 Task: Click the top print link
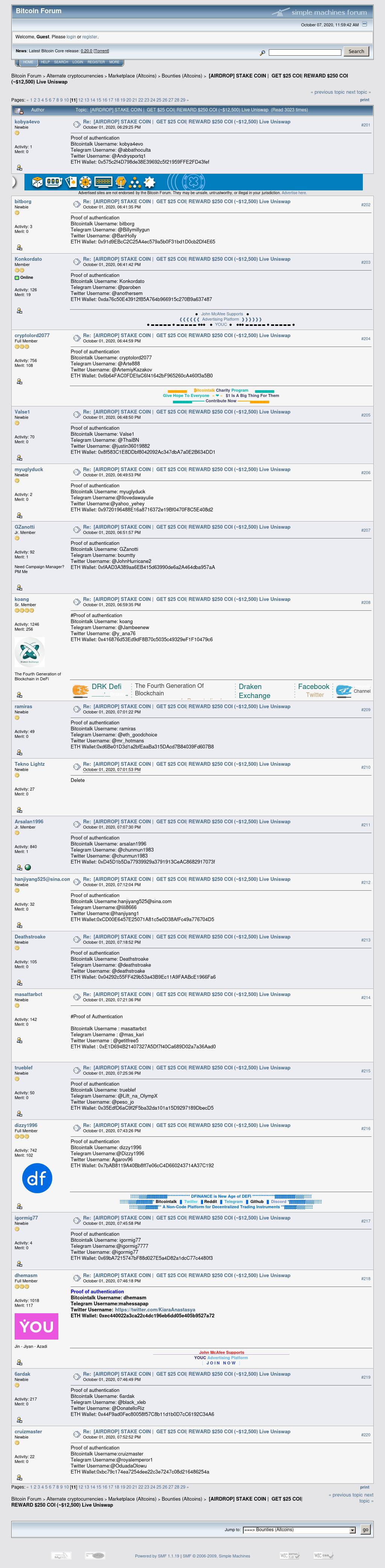364,100
